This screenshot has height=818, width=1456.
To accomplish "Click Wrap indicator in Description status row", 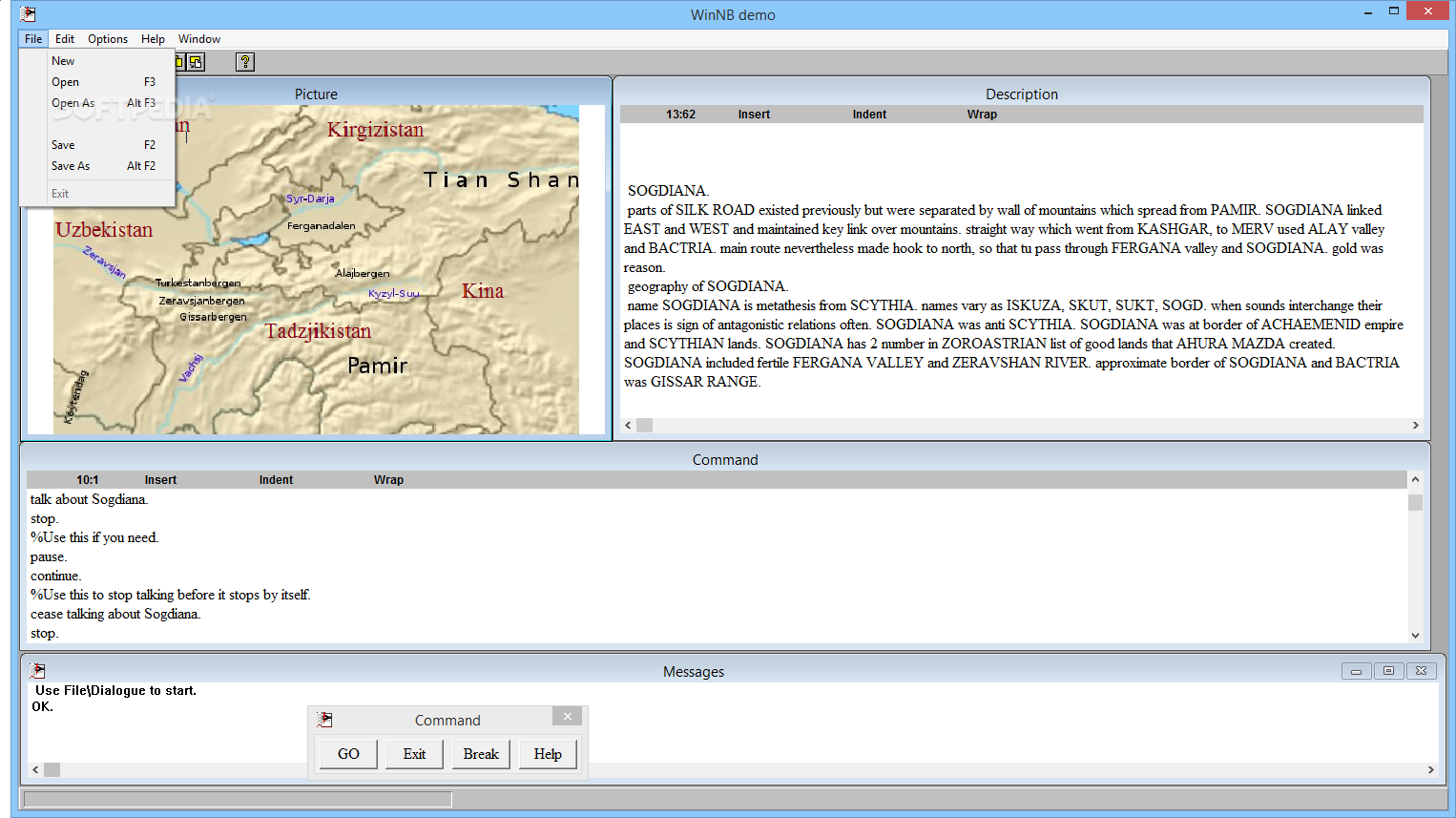I will click(982, 115).
